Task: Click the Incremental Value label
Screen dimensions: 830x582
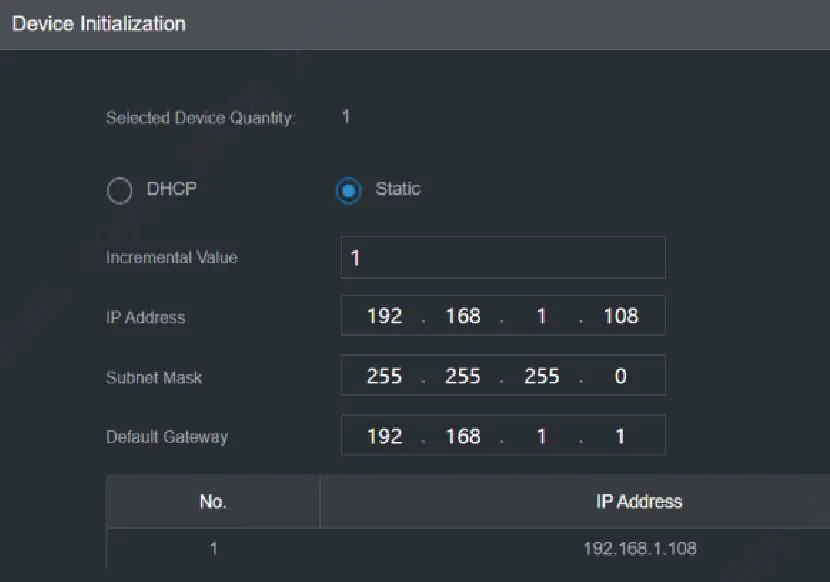Action: point(171,257)
